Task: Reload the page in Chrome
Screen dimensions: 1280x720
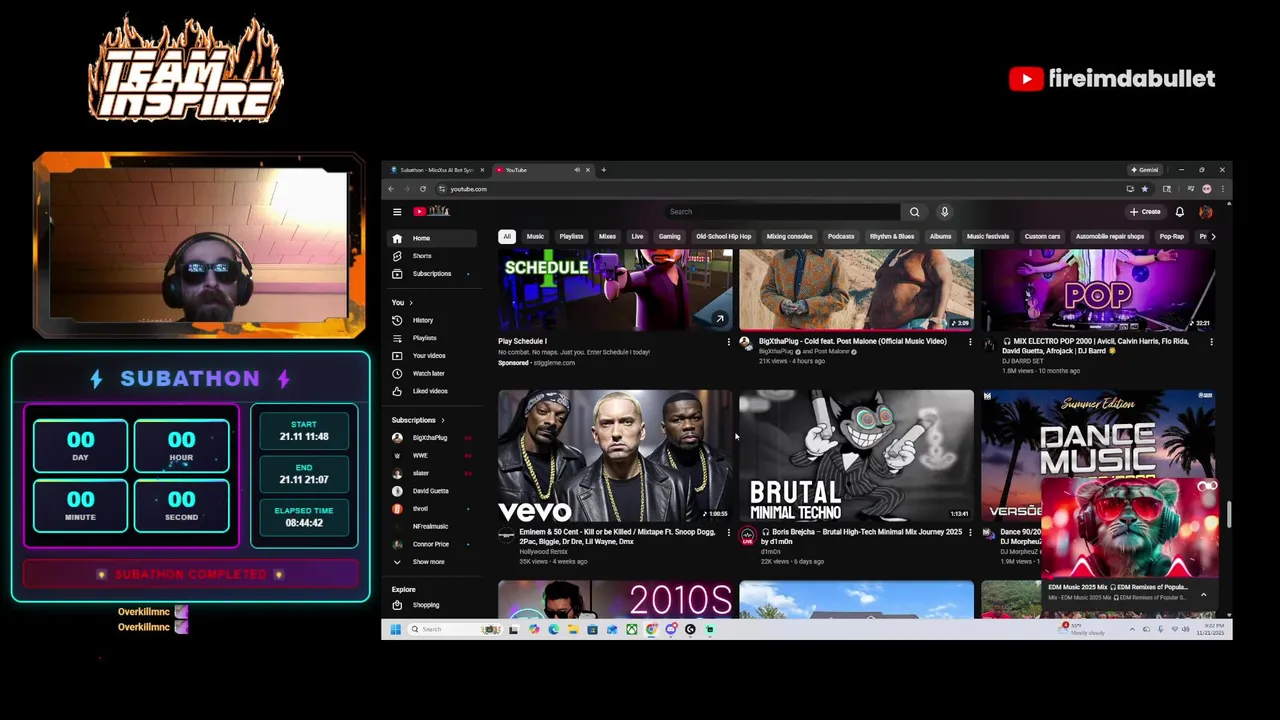Action: [423, 189]
